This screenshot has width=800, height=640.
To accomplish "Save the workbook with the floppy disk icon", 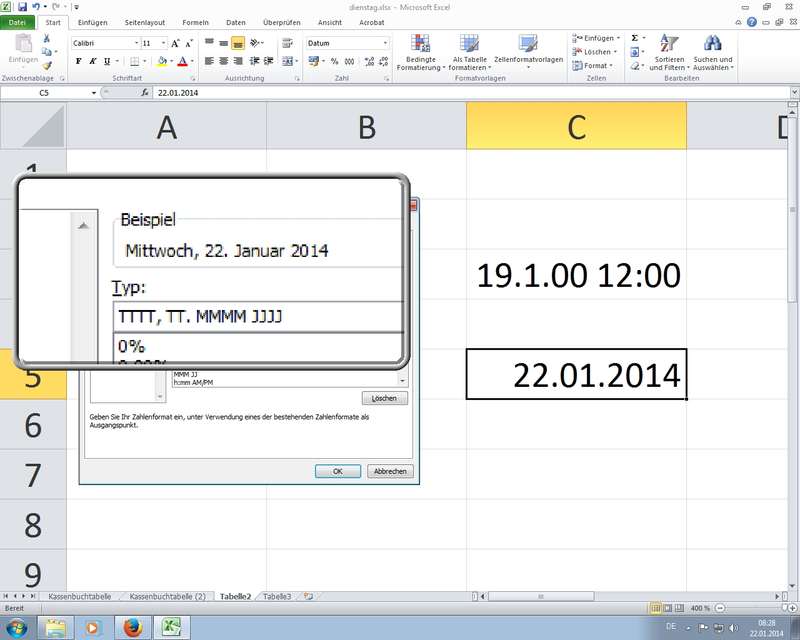I will (x=22, y=7).
